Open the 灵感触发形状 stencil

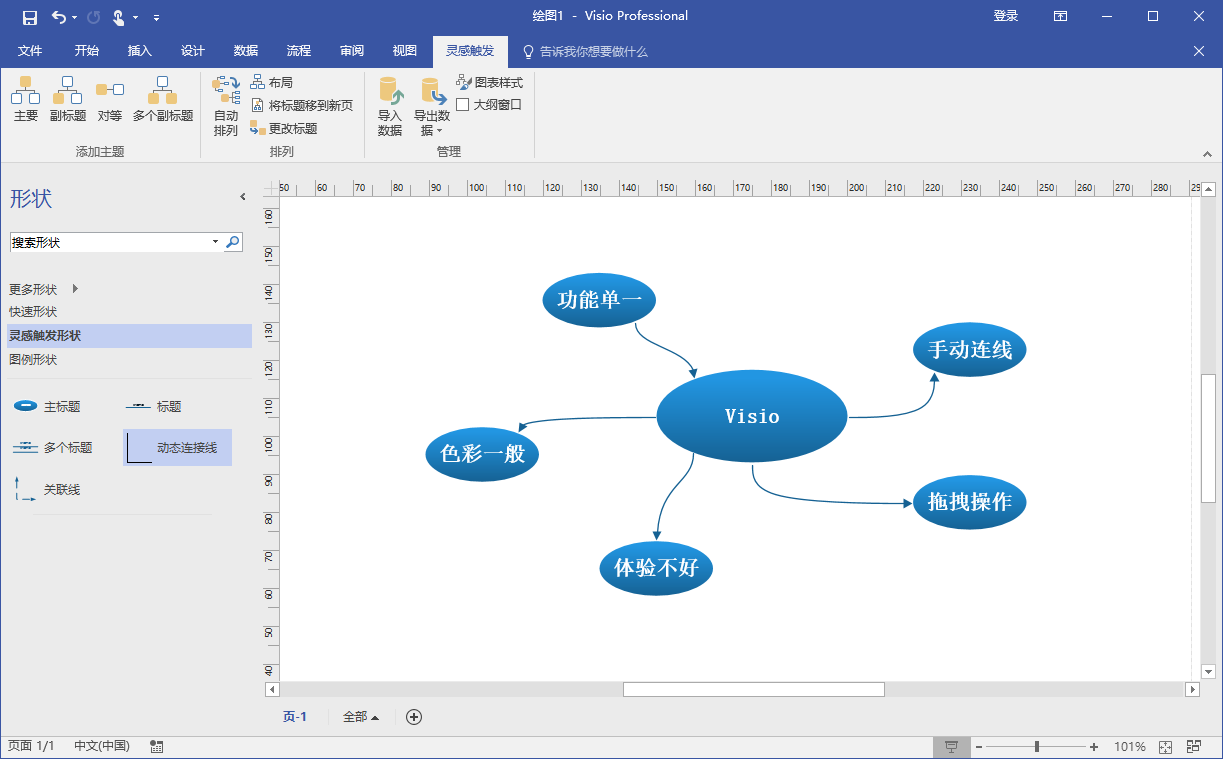(x=129, y=336)
